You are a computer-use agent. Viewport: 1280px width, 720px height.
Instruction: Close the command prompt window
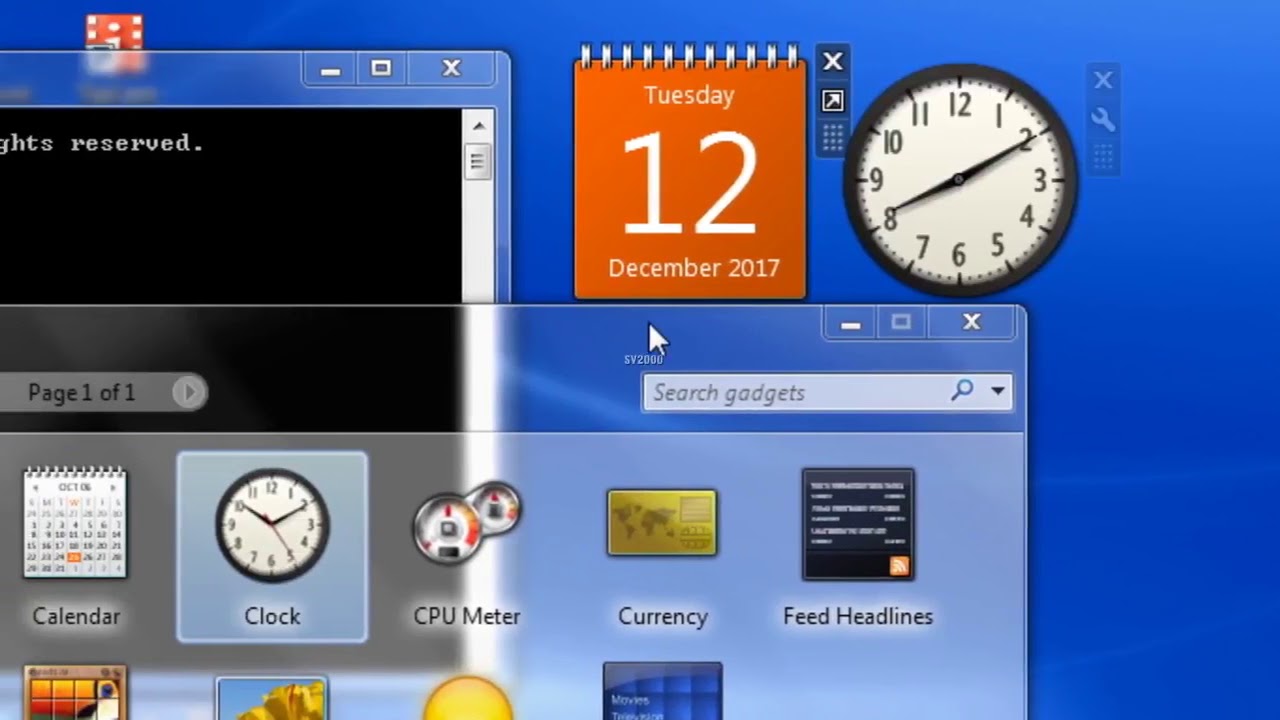451,69
